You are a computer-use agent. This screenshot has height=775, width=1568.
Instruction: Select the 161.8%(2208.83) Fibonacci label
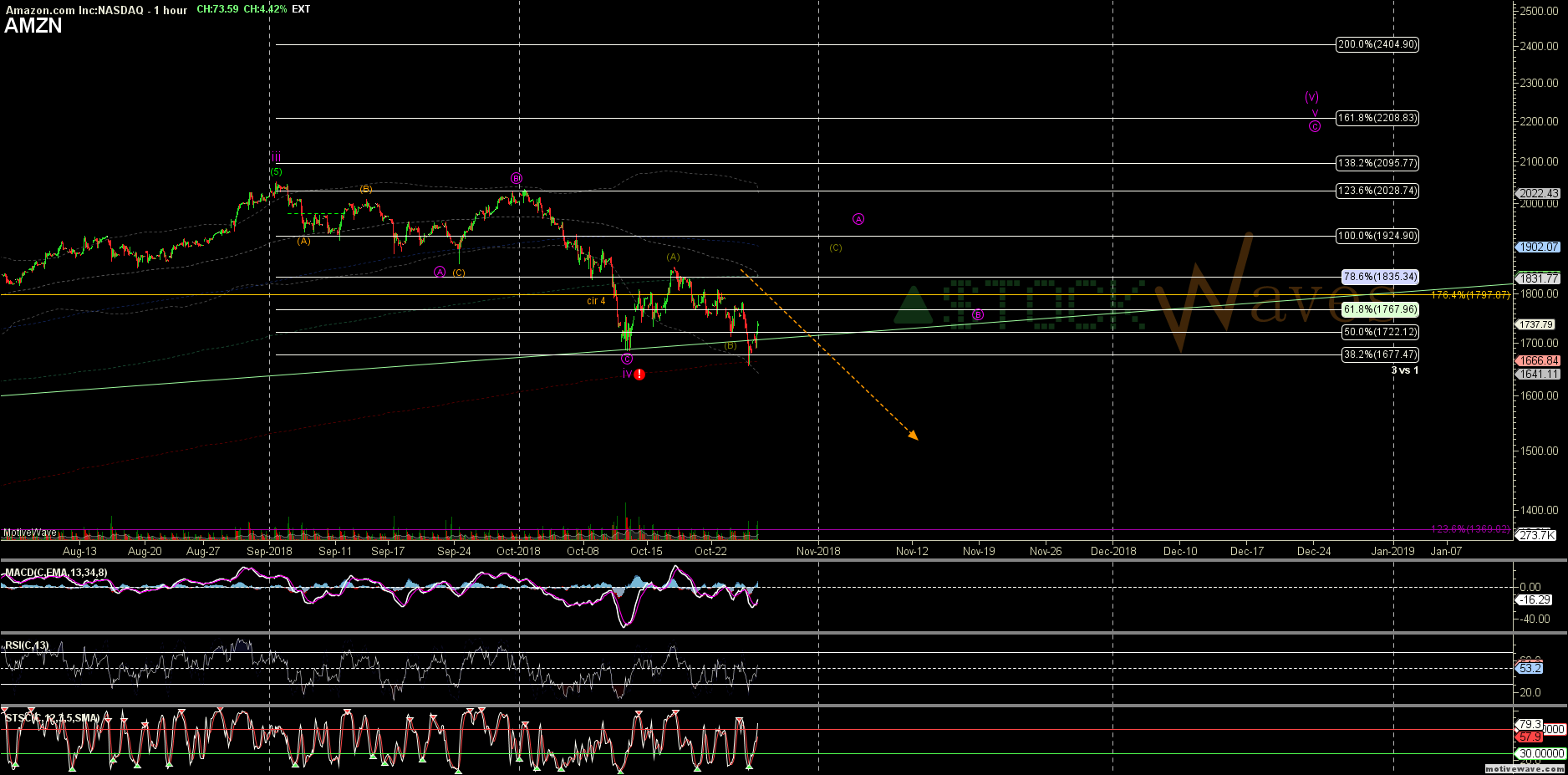[x=1377, y=118]
